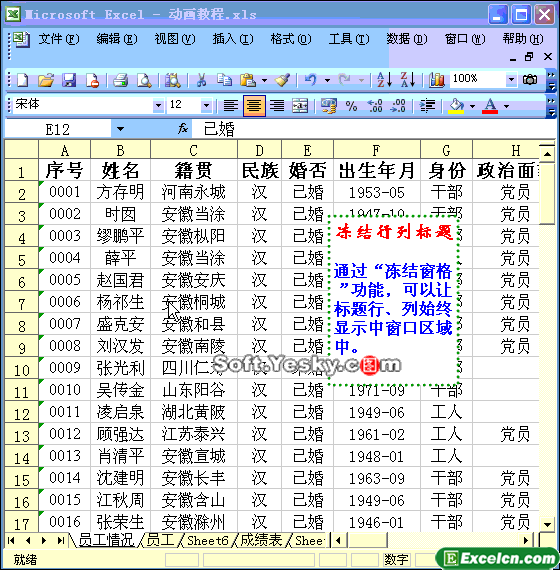Sort descending Z to A
This screenshot has width=560, height=570.
pyautogui.click(x=408, y=80)
